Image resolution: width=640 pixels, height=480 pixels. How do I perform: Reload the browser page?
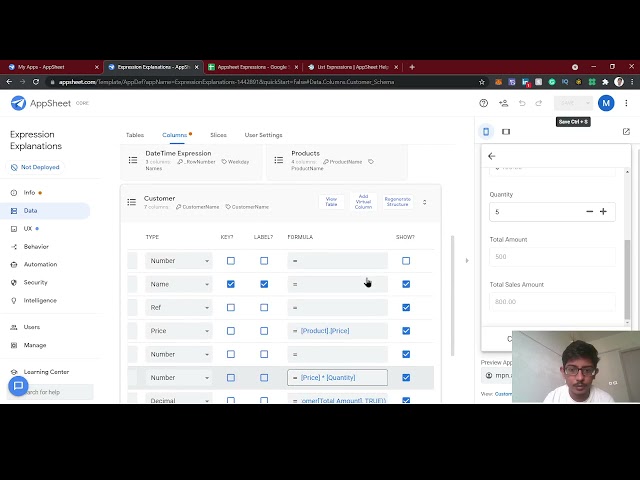tap(36, 82)
